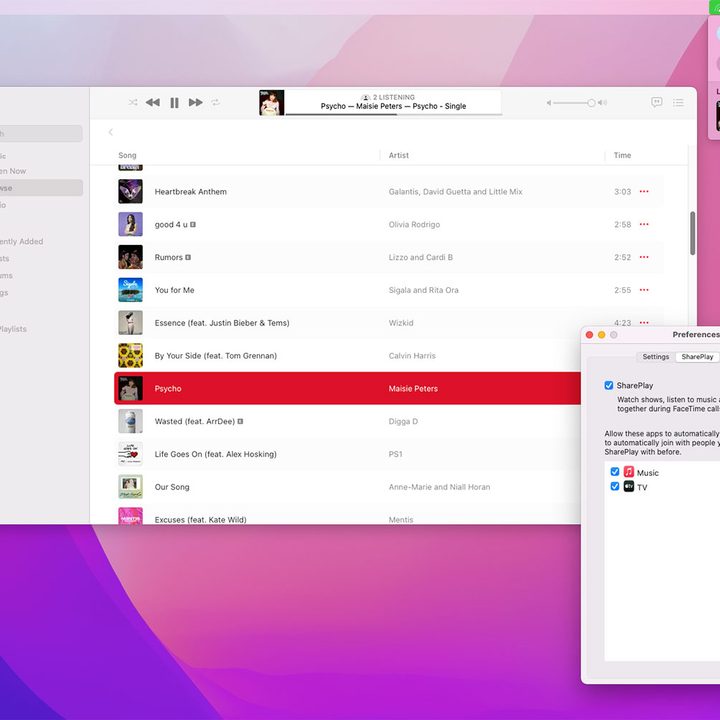Select Excuses (feat. Kate Wild)

(201, 519)
